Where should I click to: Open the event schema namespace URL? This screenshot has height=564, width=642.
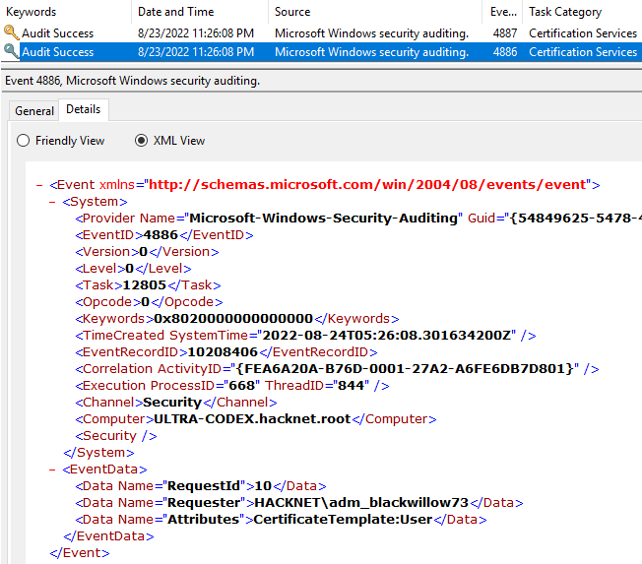coord(369,185)
